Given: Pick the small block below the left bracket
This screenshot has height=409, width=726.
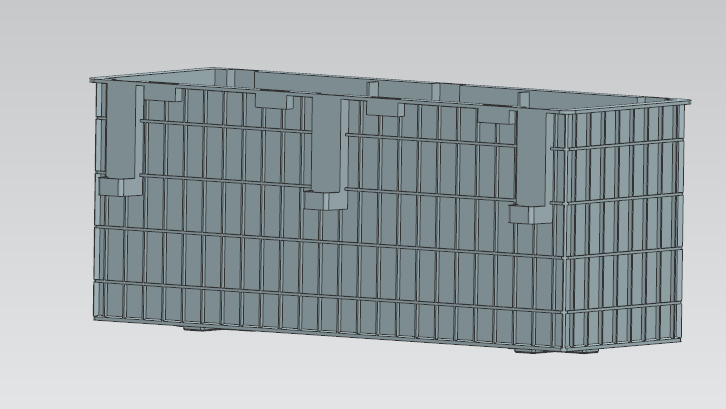Looking at the screenshot, I should pos(120,187).
